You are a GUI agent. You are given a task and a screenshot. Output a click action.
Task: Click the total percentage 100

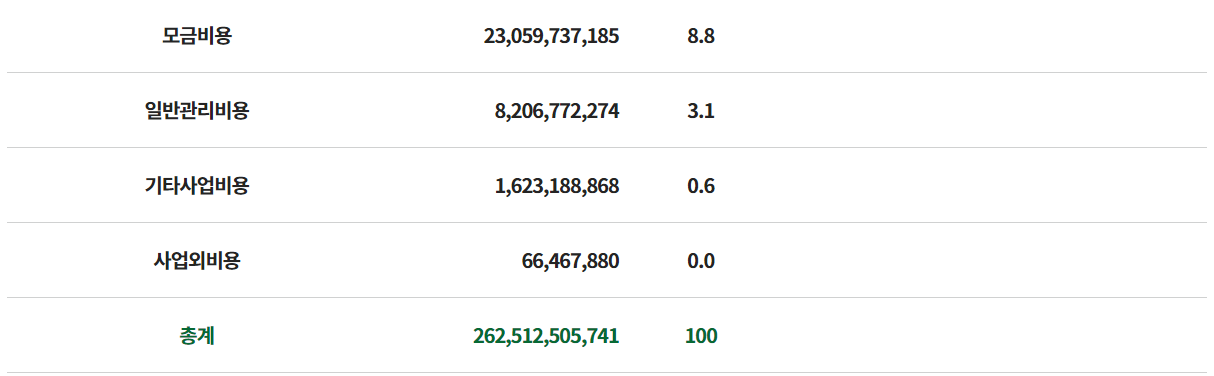tap(701, 337)
